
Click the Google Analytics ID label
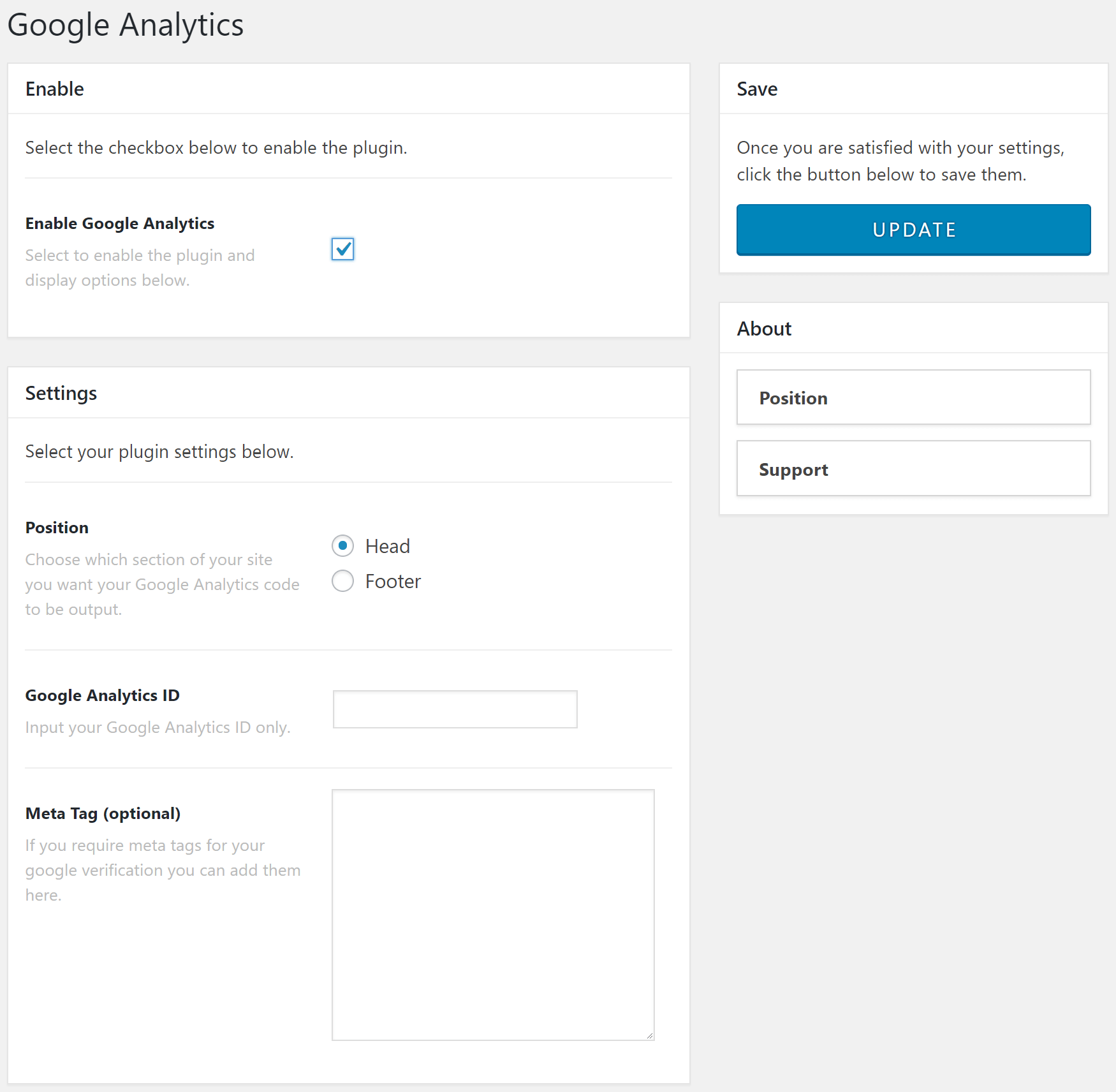102,695
